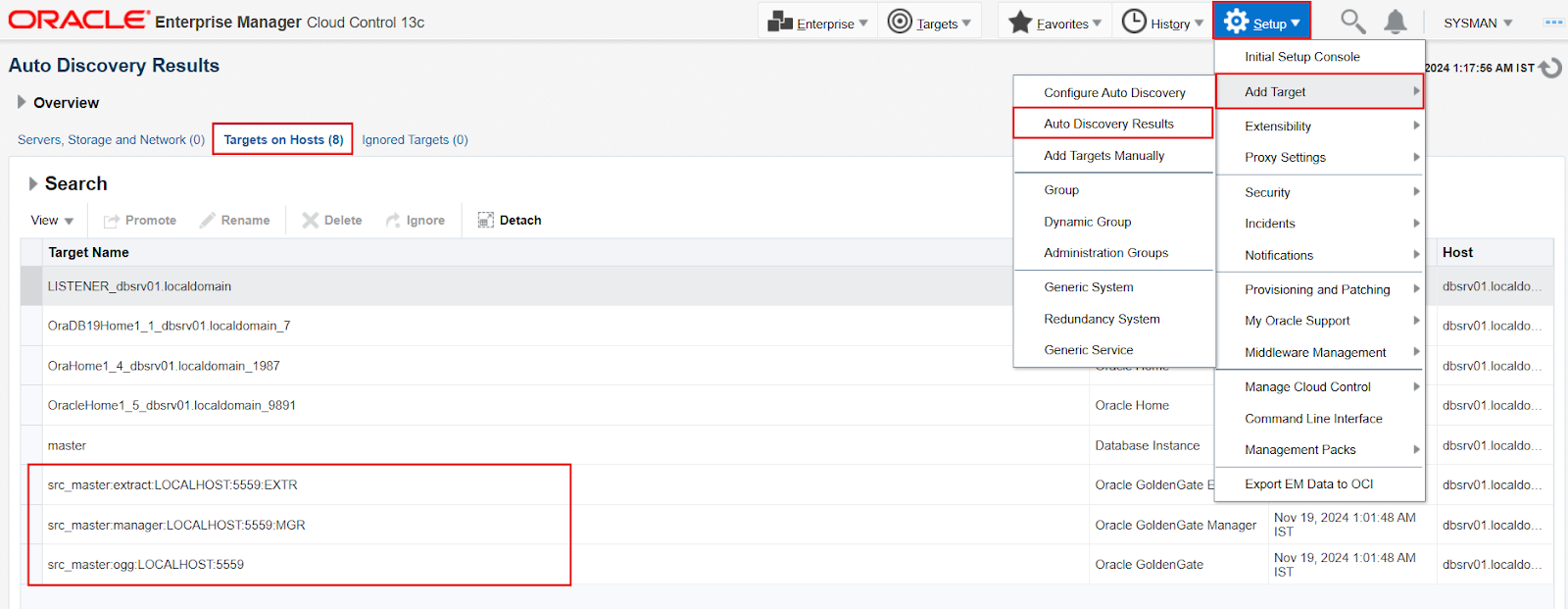Open the SYSMAN user dropdown

(x=1478, y=23)
